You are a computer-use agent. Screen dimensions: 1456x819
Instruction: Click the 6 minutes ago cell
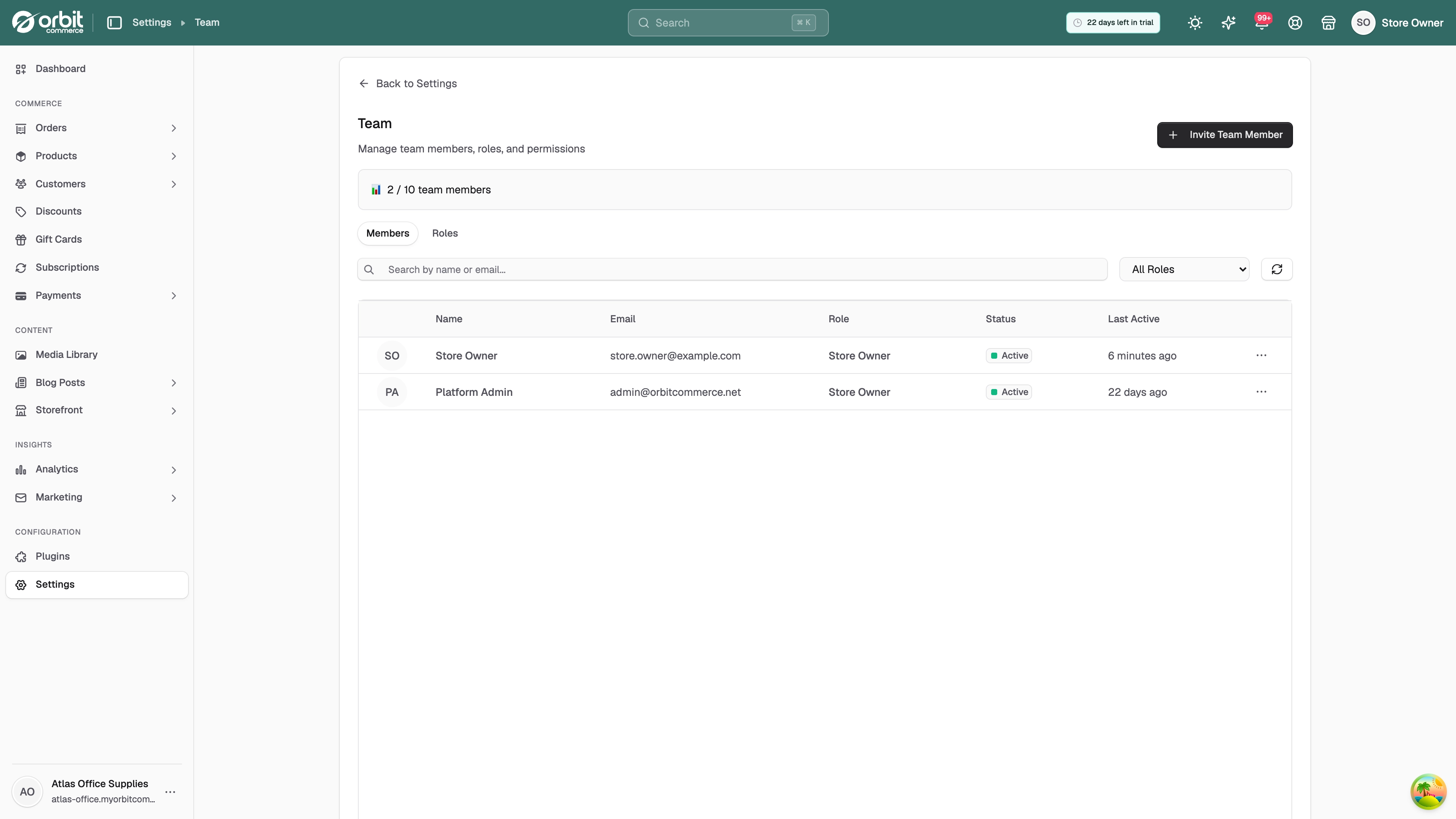pos(1142,356)
